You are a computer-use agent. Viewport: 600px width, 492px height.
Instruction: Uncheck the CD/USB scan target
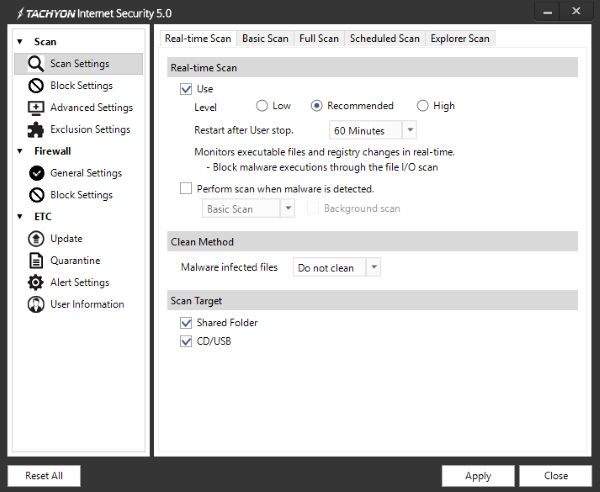pyautogui.click(x=186, y=341)
